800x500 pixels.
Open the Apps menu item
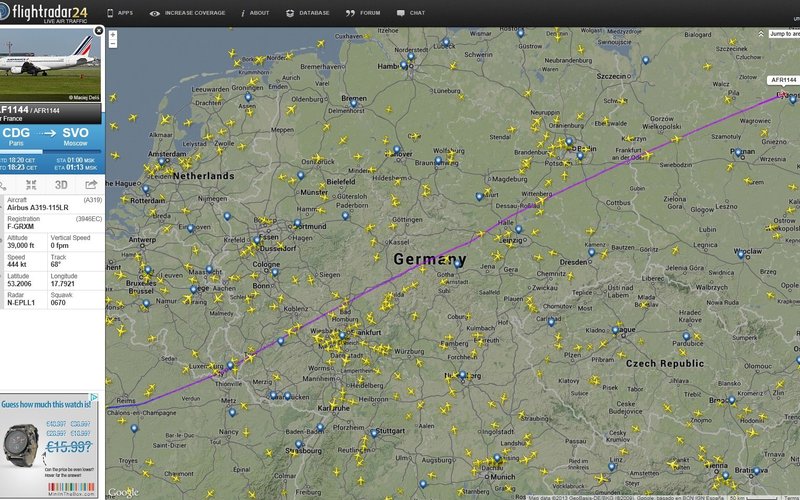coord(120,13)
